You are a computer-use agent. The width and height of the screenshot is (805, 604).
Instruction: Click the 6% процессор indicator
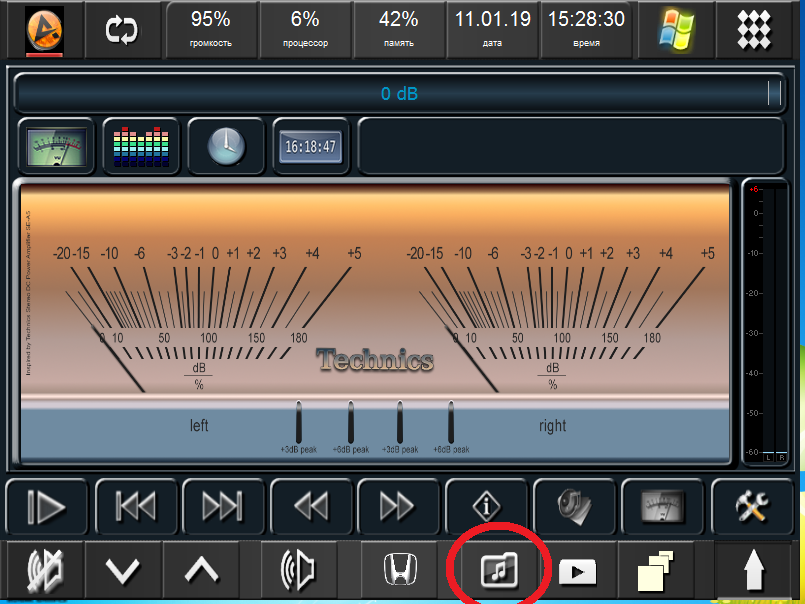[x=305, y=30]
